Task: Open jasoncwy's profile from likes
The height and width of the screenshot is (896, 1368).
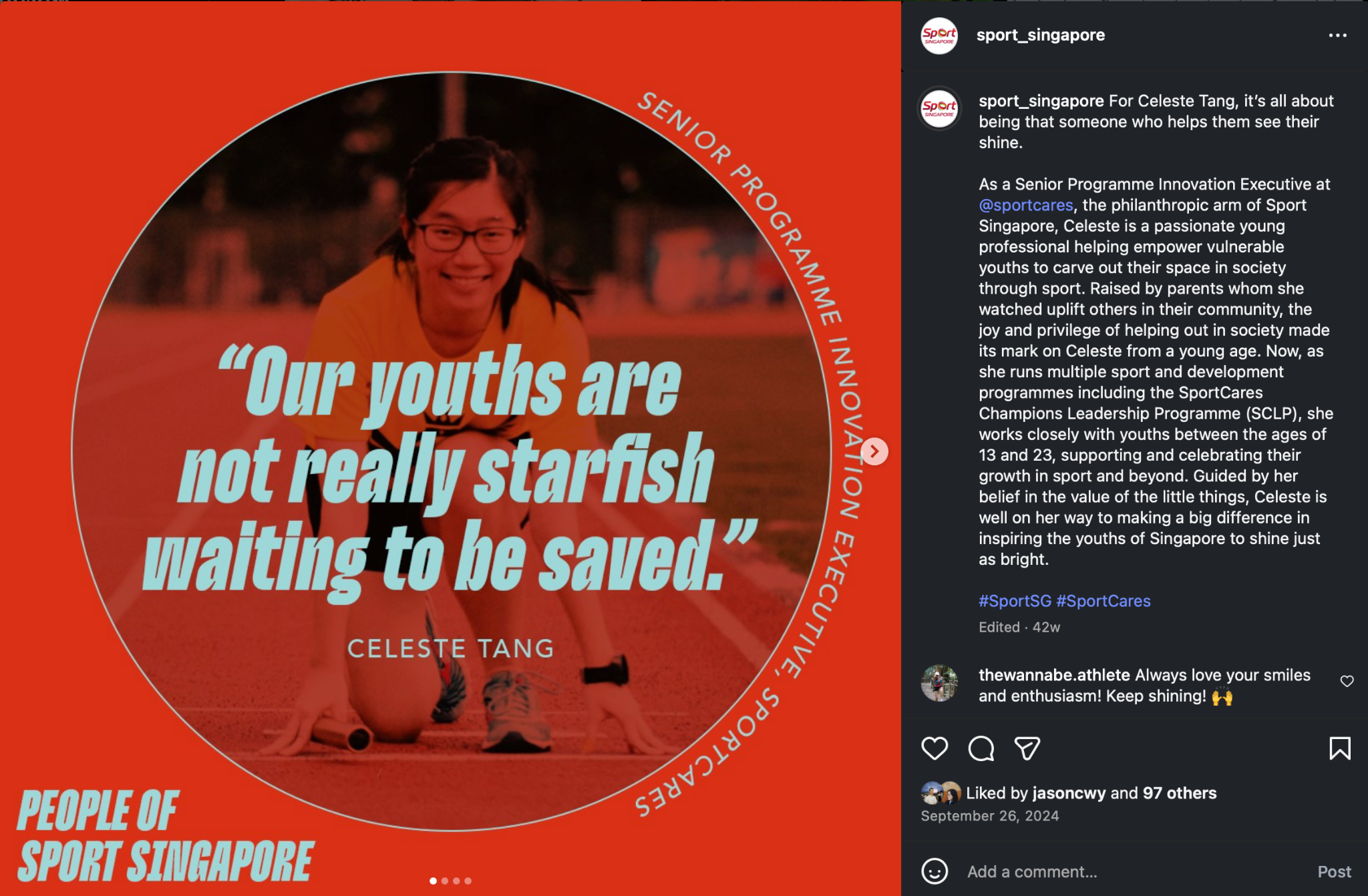Action: click(x=1069, y=793)
